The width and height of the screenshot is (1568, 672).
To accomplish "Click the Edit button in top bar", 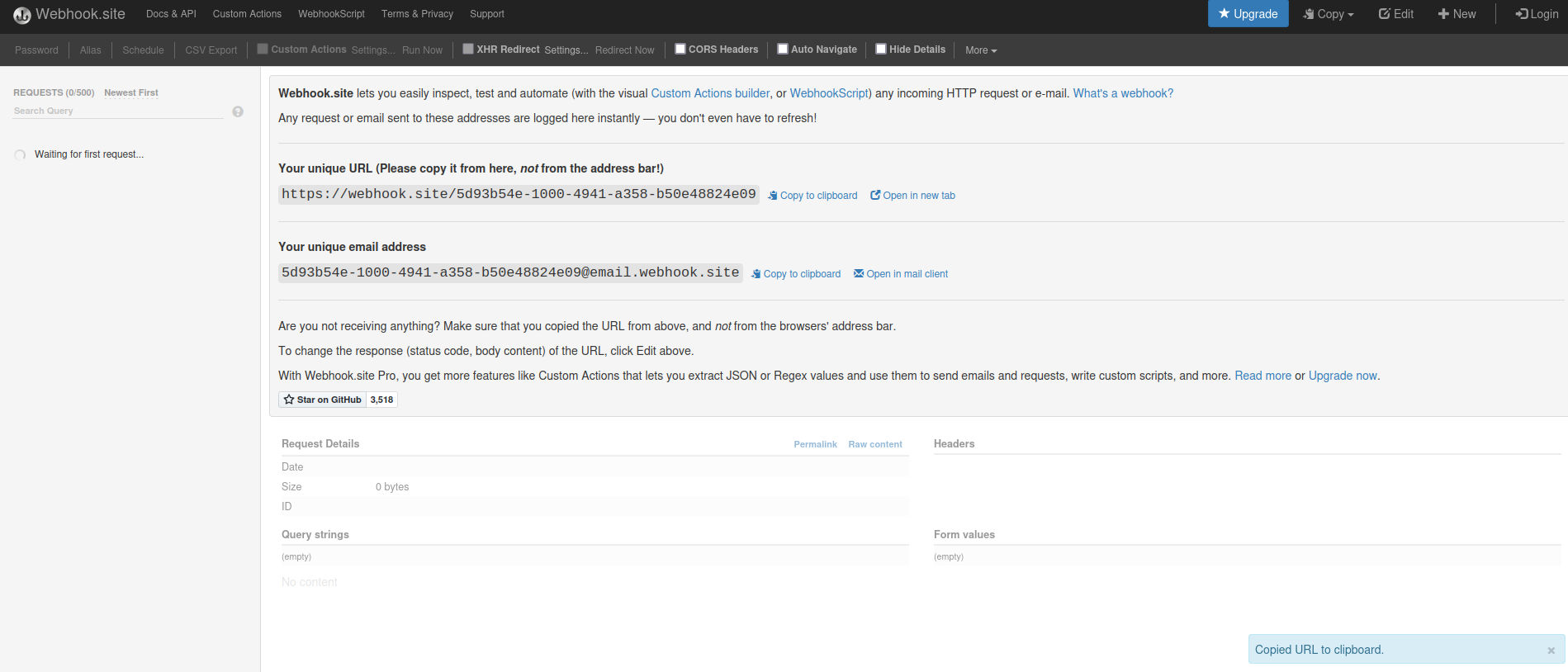I will pos(1396,14).
